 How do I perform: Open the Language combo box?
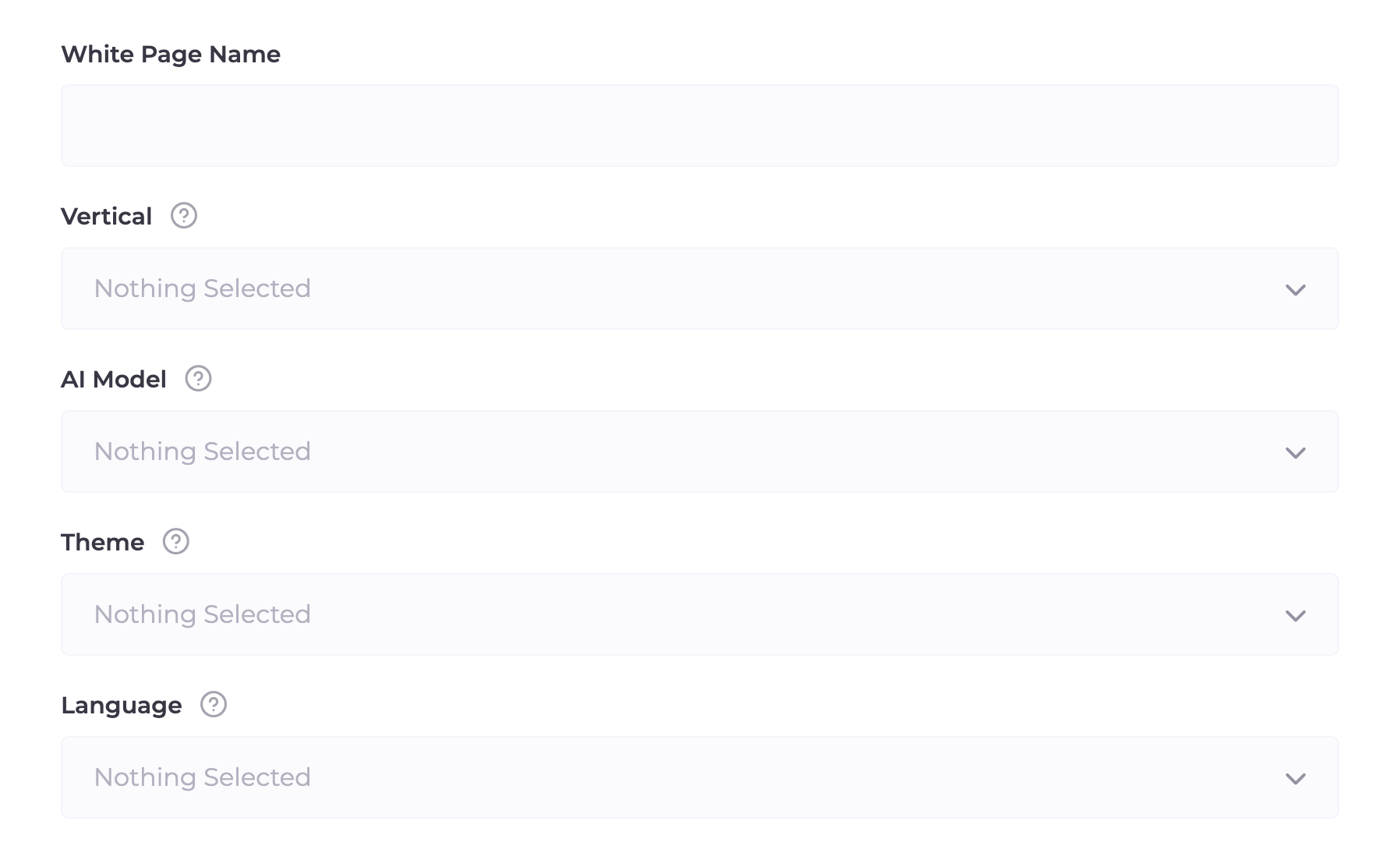coord(699,777)
